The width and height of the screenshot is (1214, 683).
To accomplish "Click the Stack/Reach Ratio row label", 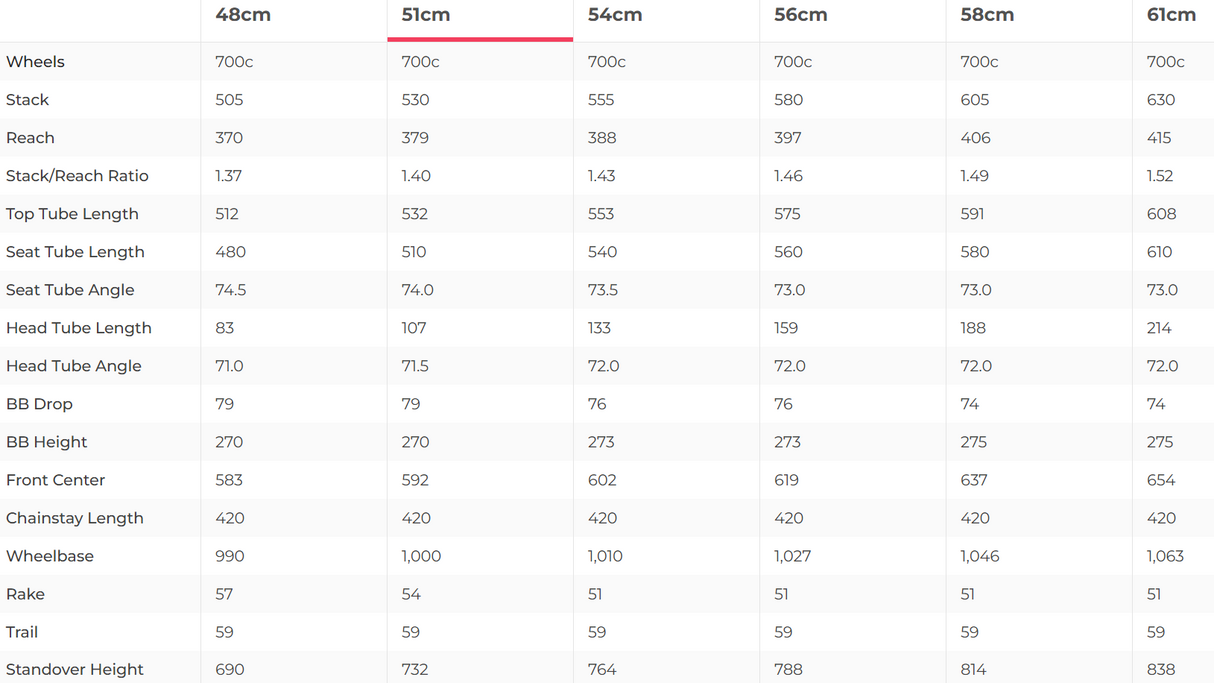I will (77, 176).
